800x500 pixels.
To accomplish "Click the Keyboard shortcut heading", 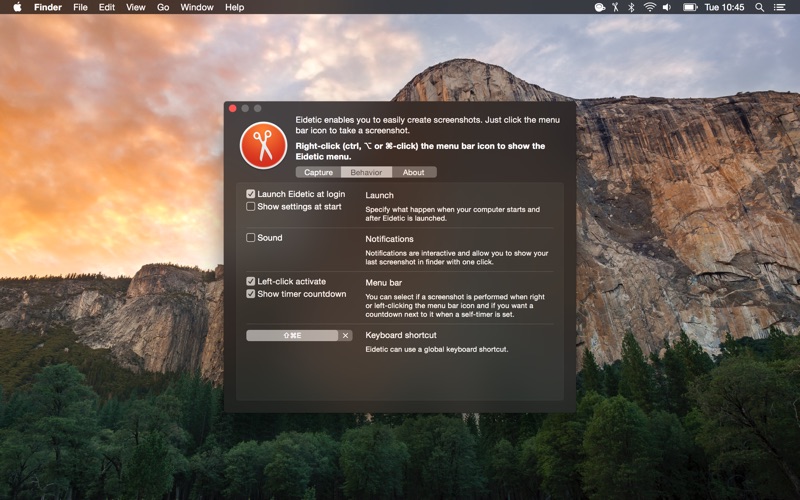I will coord(401,335).
